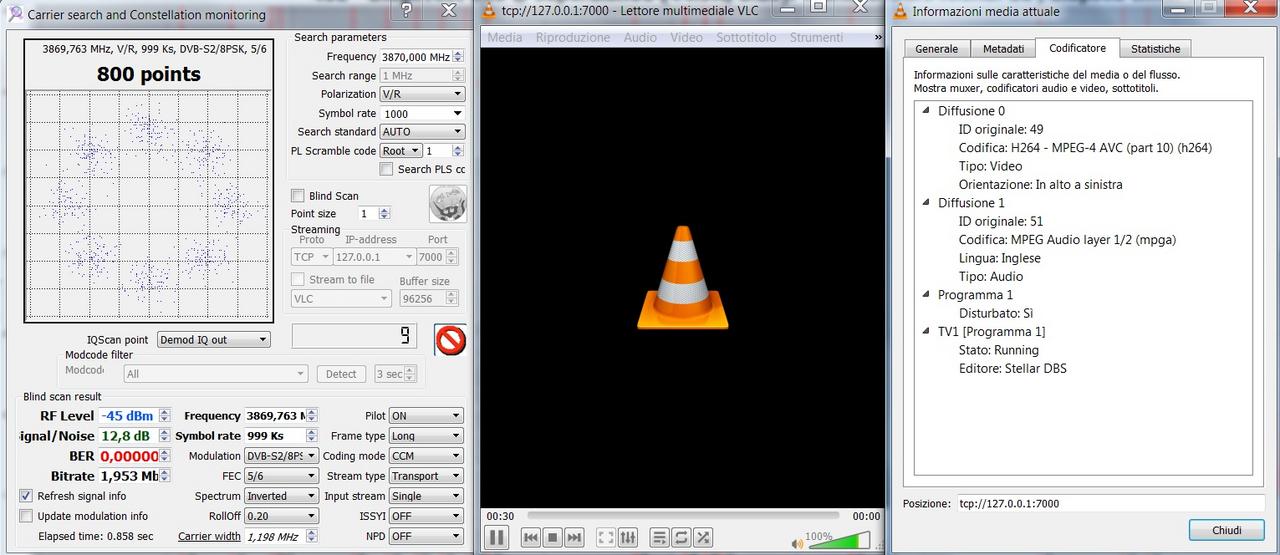Open the Stream type Transport dropdown

click(x=426, y=476)
